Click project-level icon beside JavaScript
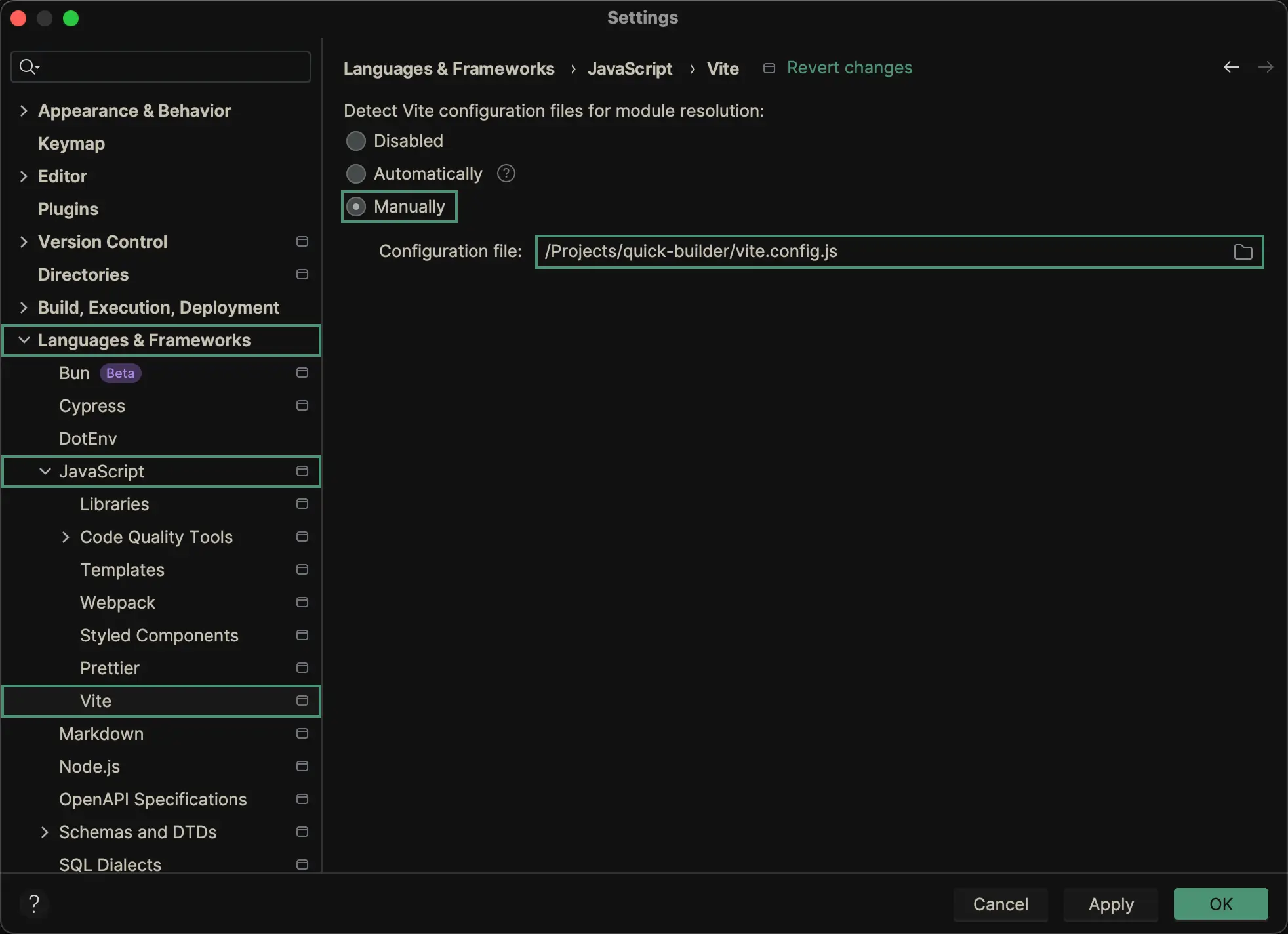 (x=302, y=471)
